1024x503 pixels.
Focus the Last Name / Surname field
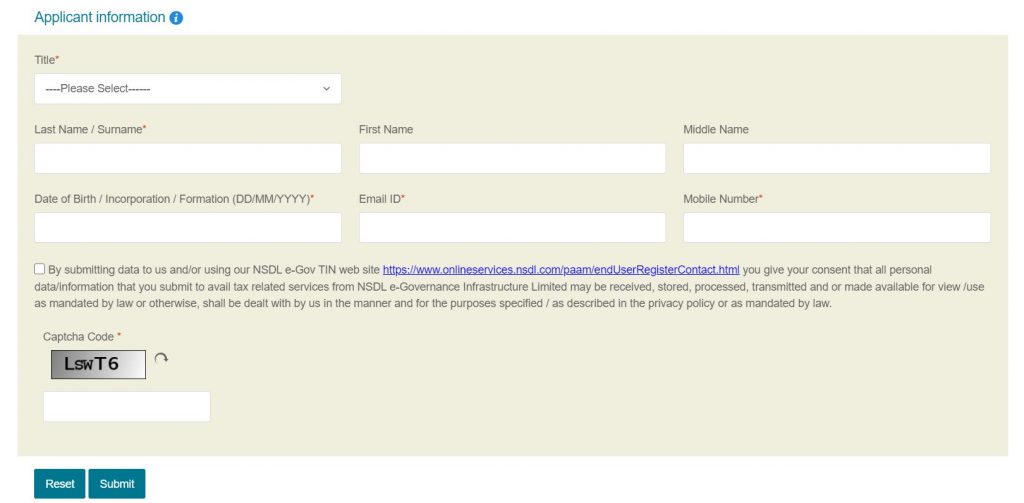point(188,159)
